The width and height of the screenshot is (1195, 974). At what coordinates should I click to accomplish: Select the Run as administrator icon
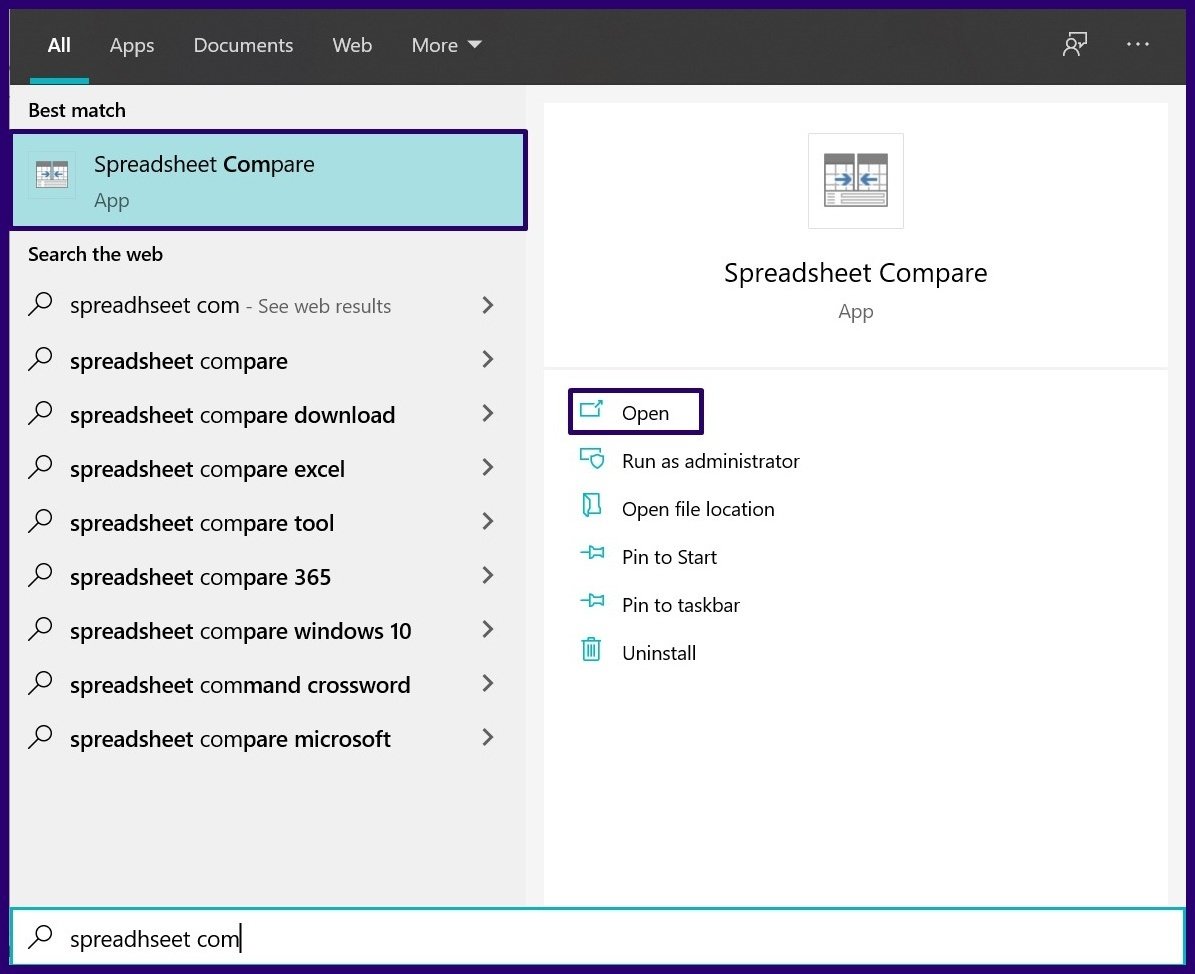coord(593,461)
